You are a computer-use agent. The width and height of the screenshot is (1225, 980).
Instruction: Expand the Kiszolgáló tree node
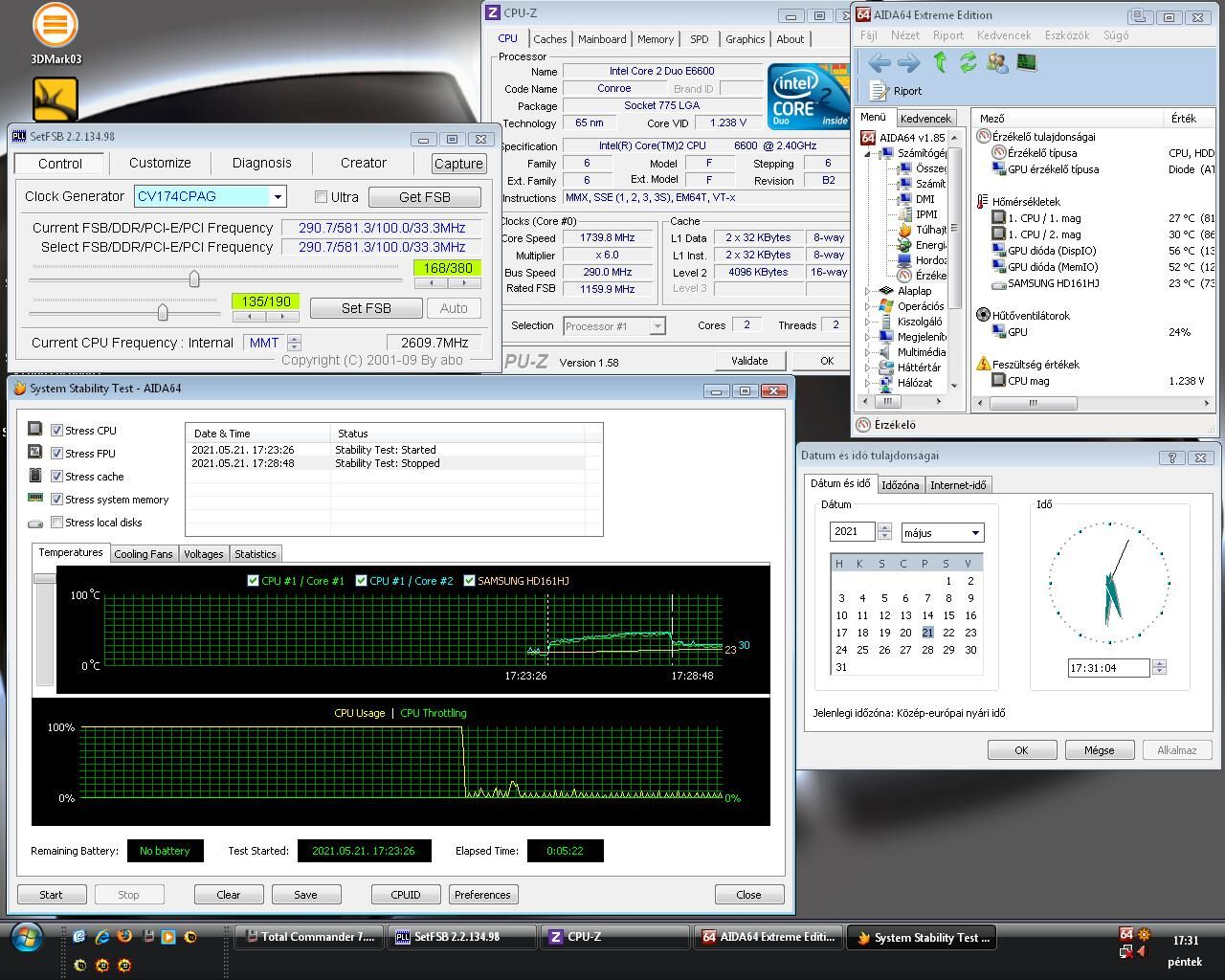[868, 322]
